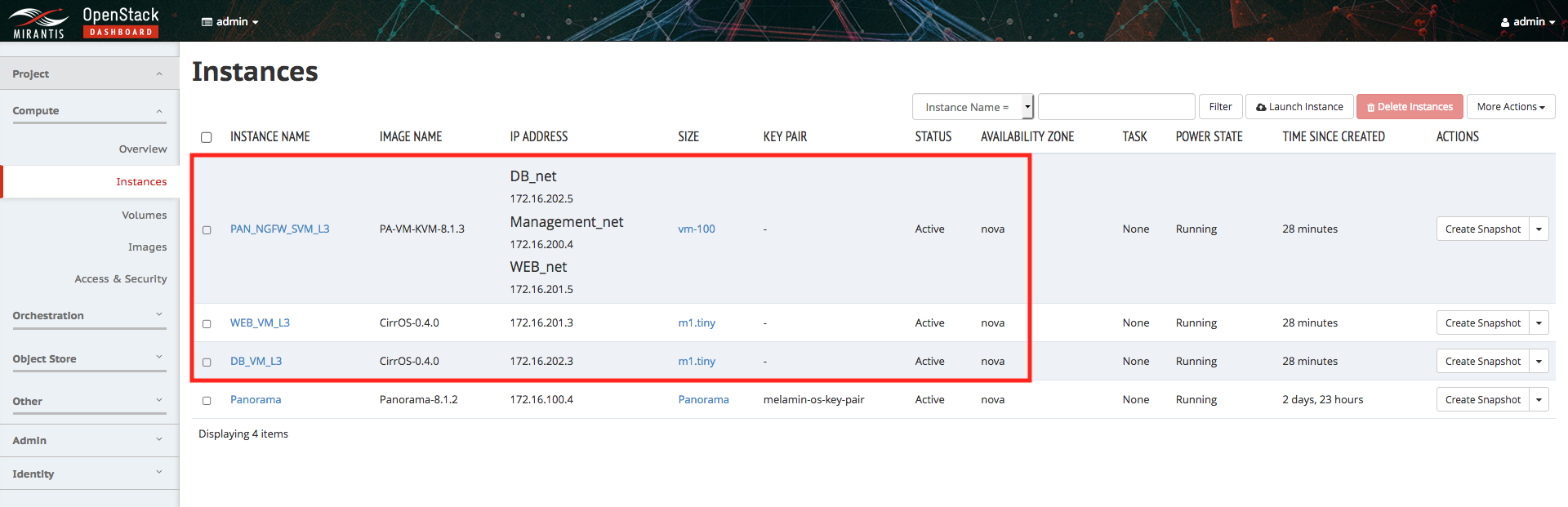Expand the Other sidebar section
Image resolution: width=1568 pixels, height=507 pixels.
pyautogui.click(x=89, y=402)
